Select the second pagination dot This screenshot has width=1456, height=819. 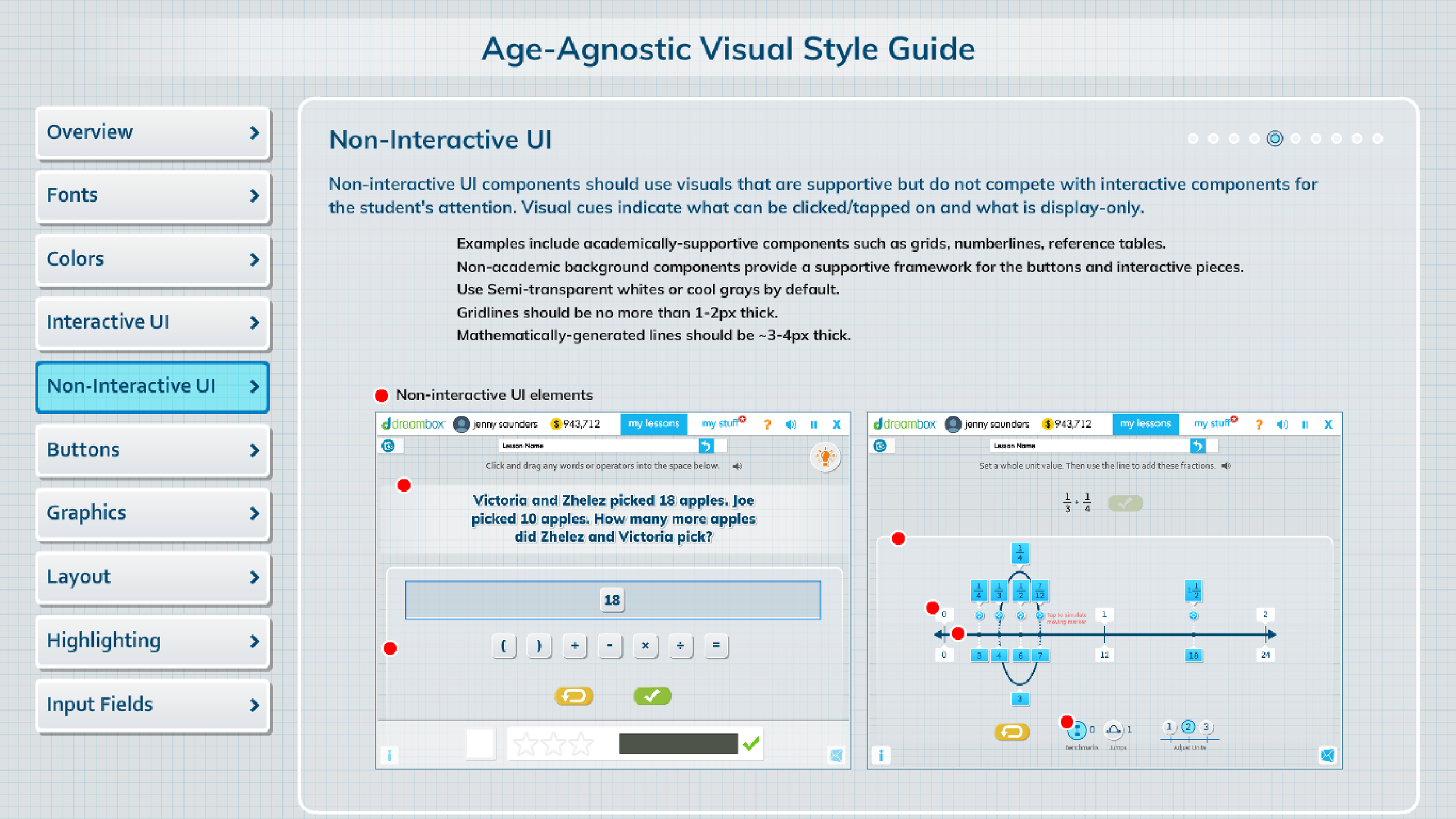click(x=1213, y=139)
